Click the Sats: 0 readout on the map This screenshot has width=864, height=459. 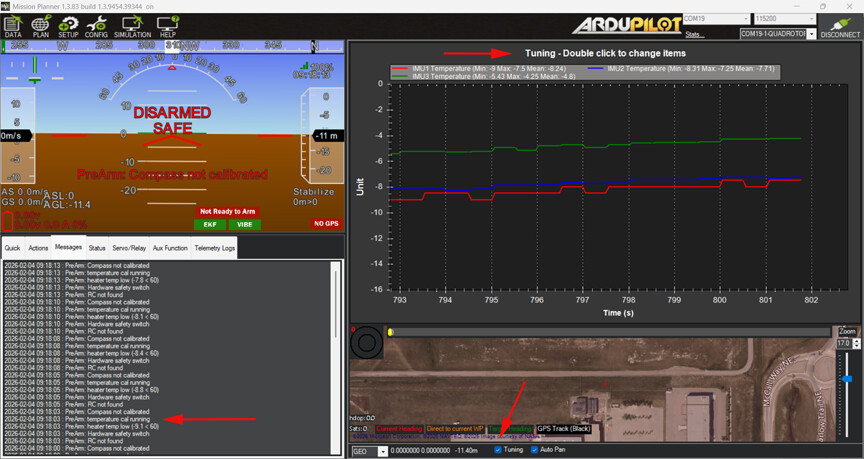tap(359, 429)
